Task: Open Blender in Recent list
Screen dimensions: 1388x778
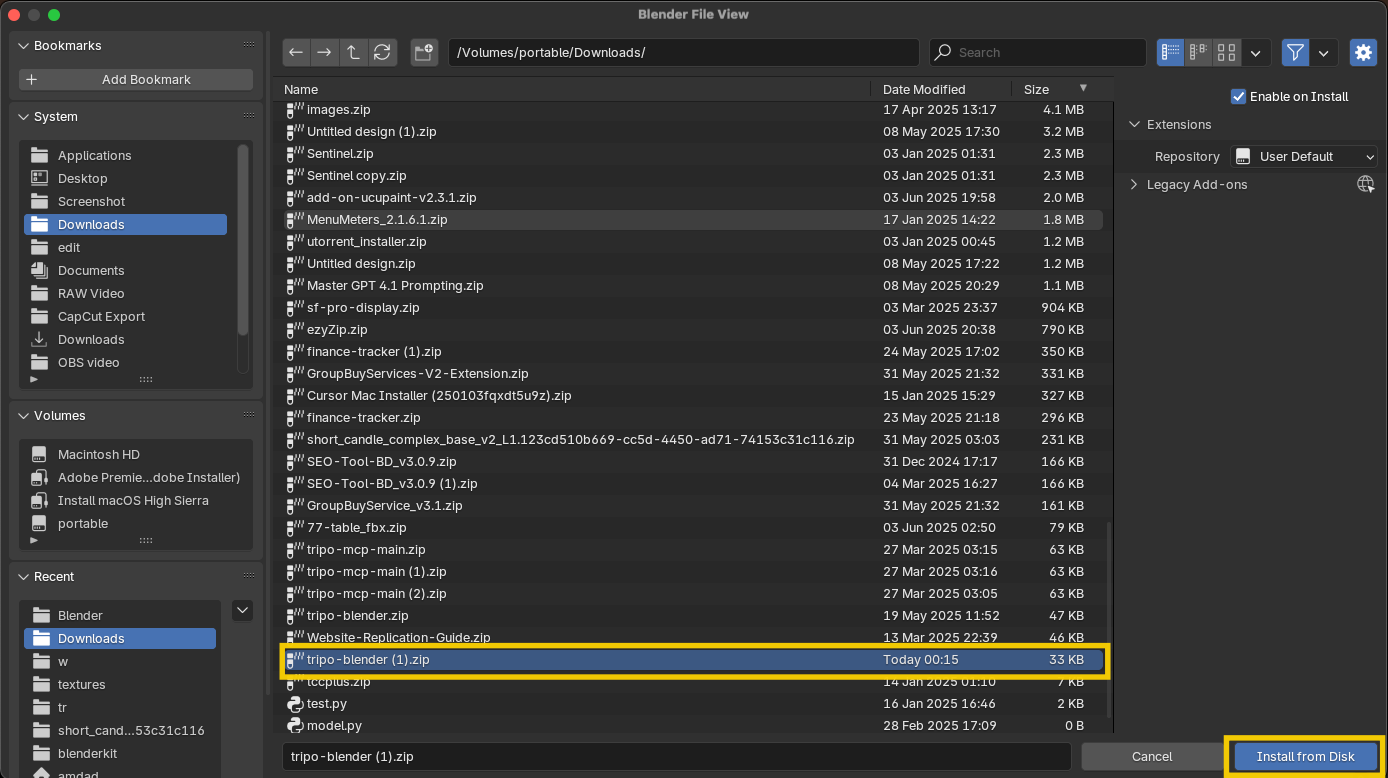Action: tap(120, 615)
